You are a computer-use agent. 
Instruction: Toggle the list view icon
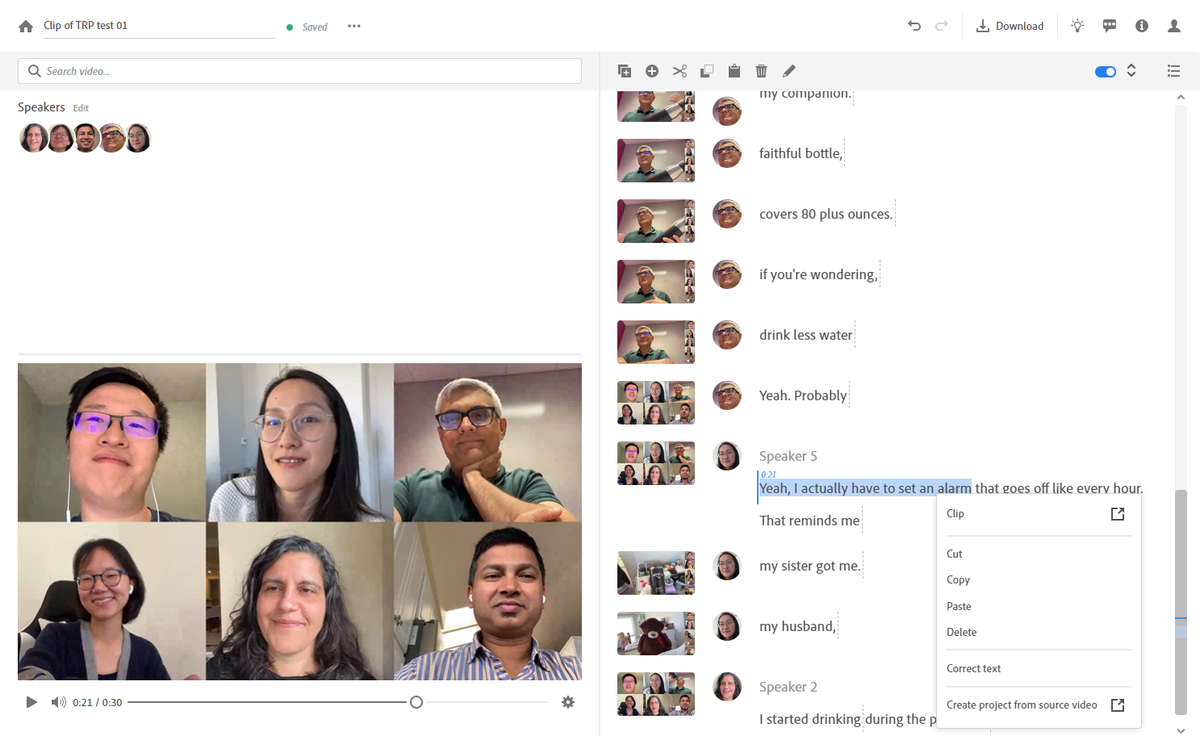(x=1174, y=71)
